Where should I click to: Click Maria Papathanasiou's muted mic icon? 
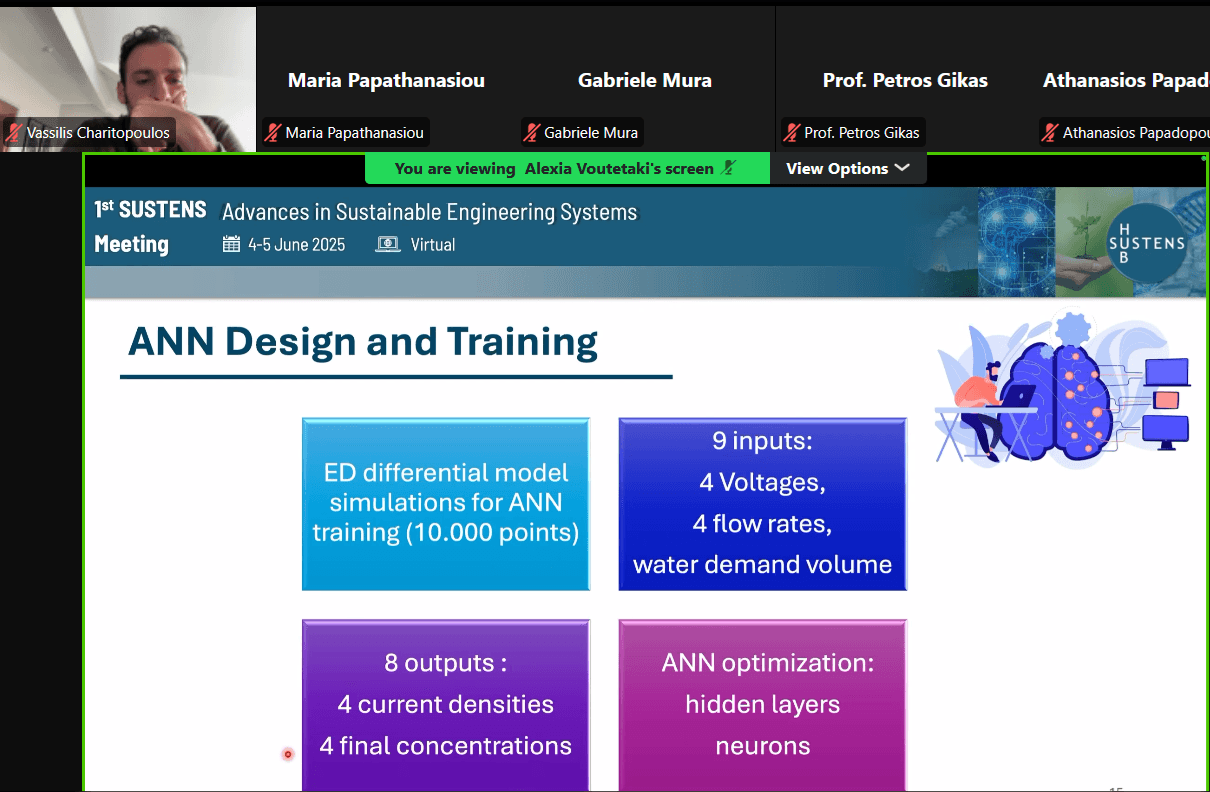pos(272,133)
